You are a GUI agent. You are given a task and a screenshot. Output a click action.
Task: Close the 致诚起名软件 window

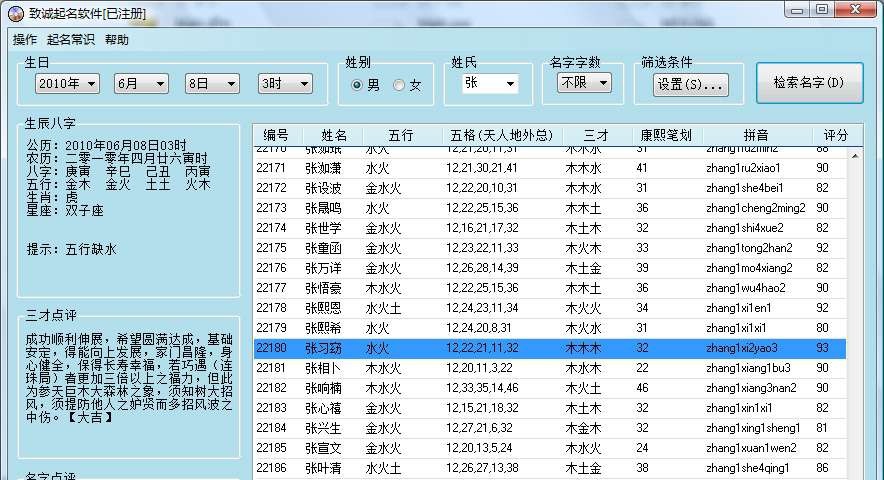[855, 10]
